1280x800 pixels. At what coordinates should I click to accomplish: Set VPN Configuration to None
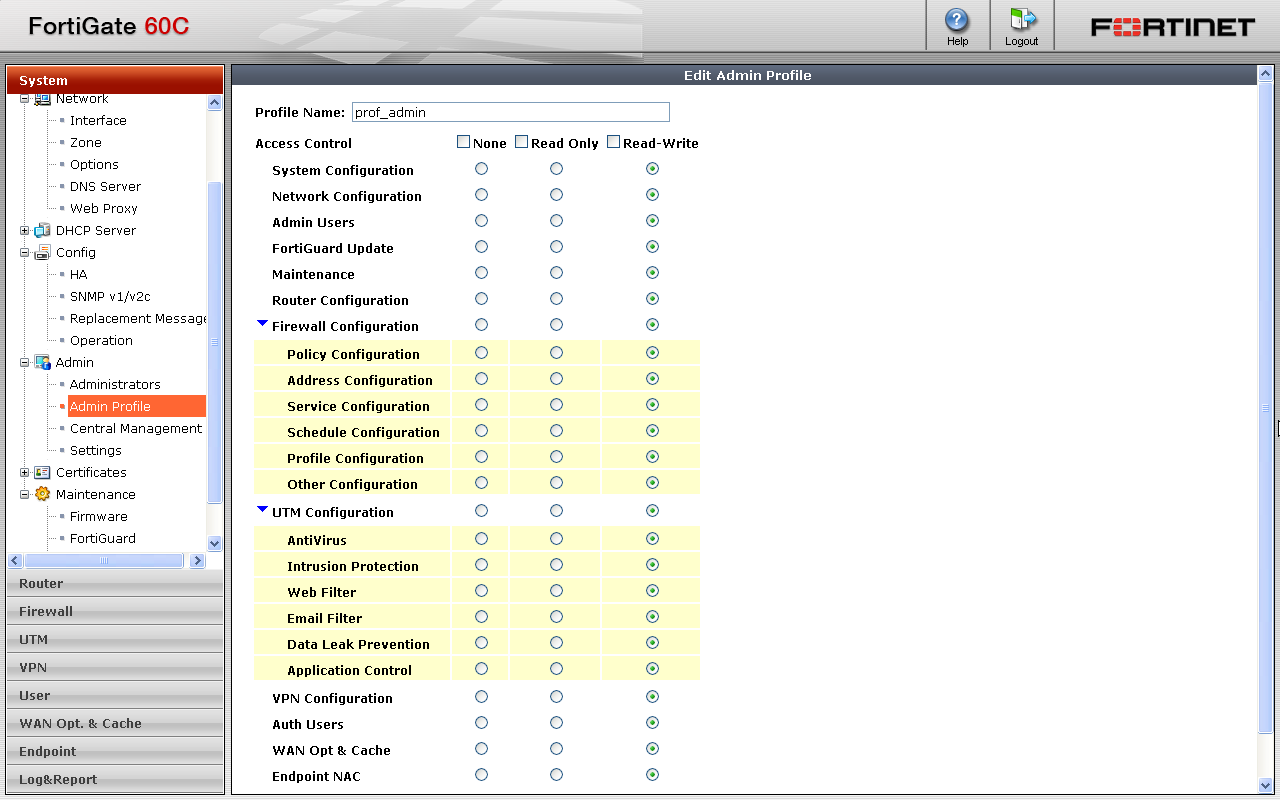click(x=481, y=697)
